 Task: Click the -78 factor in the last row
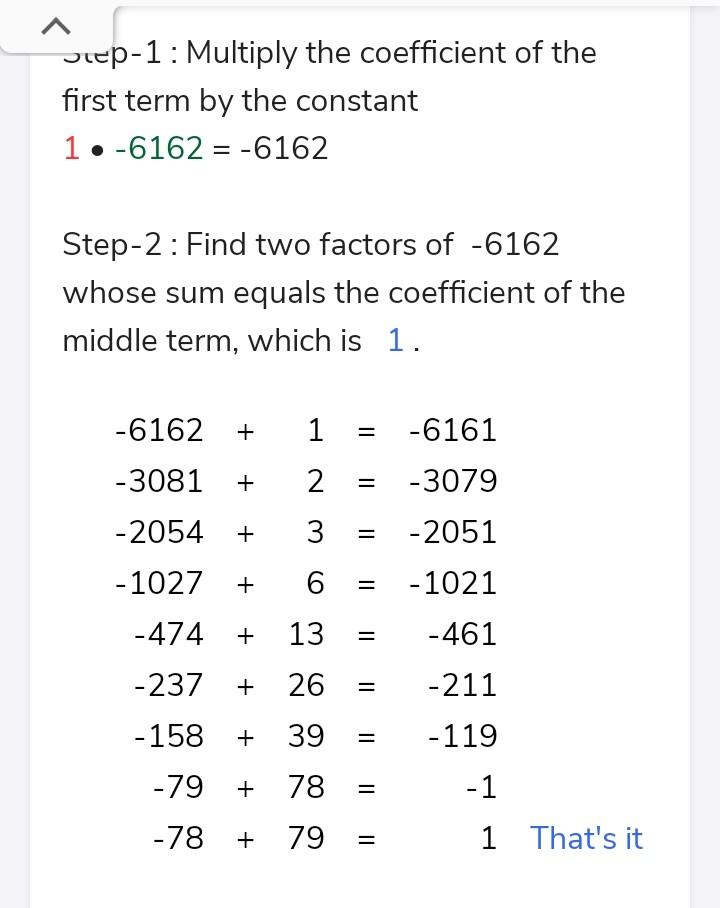pyautogui.click(x=178, y=838)
